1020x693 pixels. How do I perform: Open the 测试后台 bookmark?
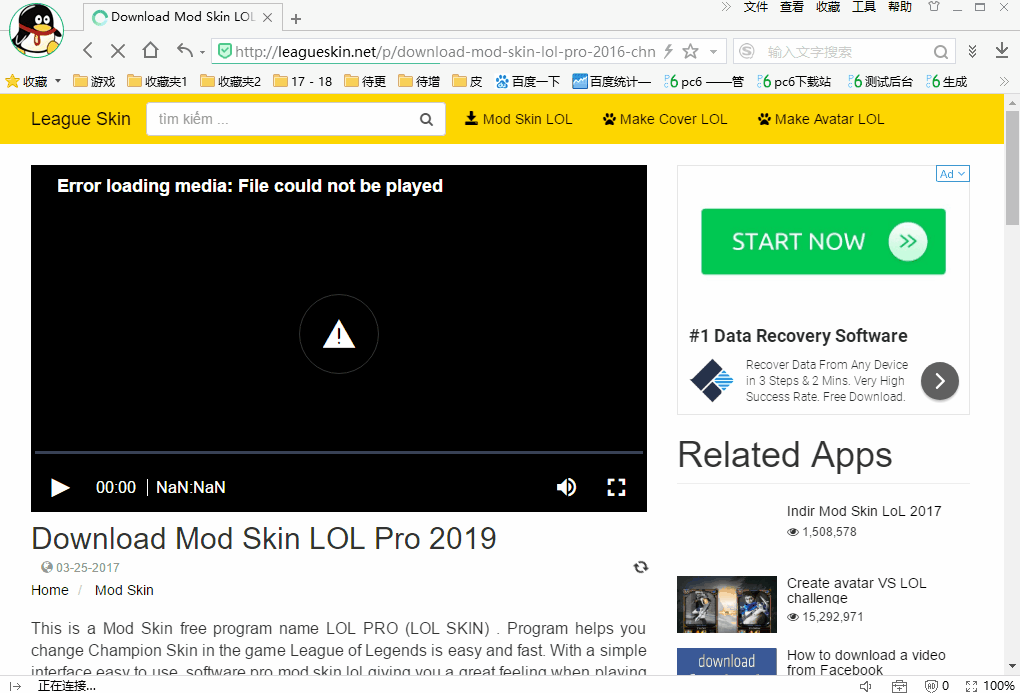(x=881, y=81)
